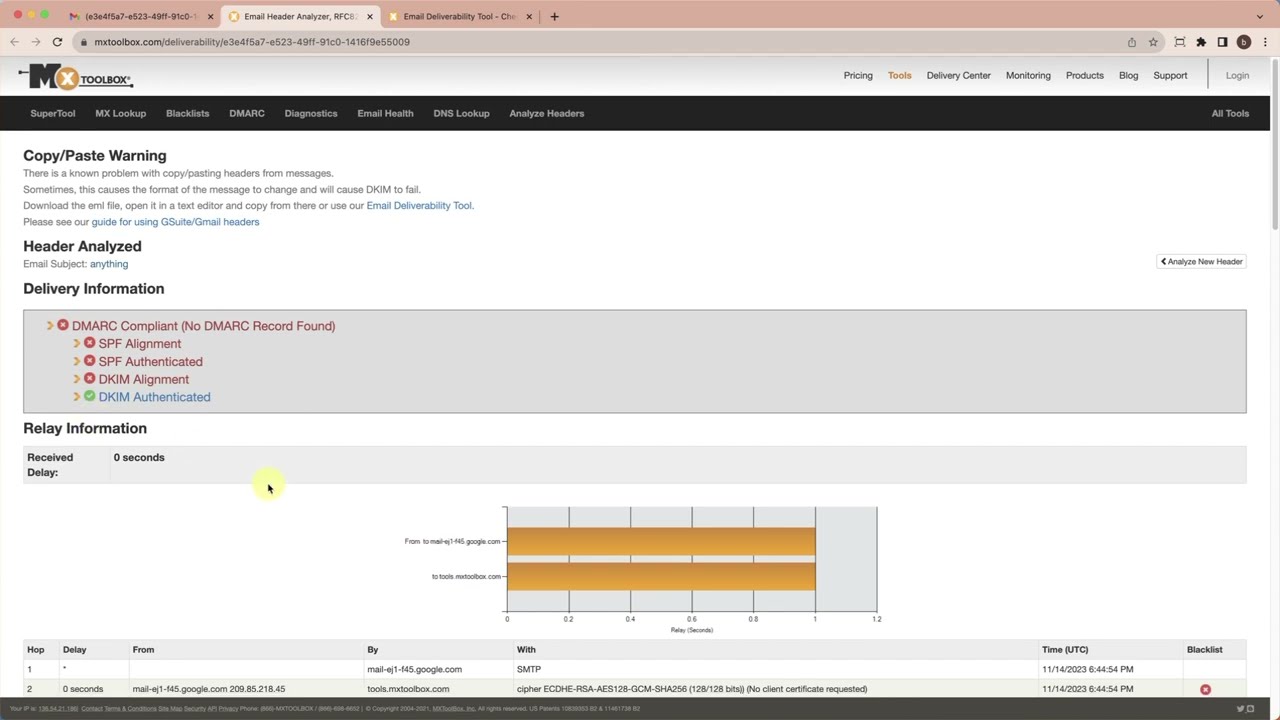
Task: Click the red blacklist icon in hop 2 row
Action: click(1205, 689)
